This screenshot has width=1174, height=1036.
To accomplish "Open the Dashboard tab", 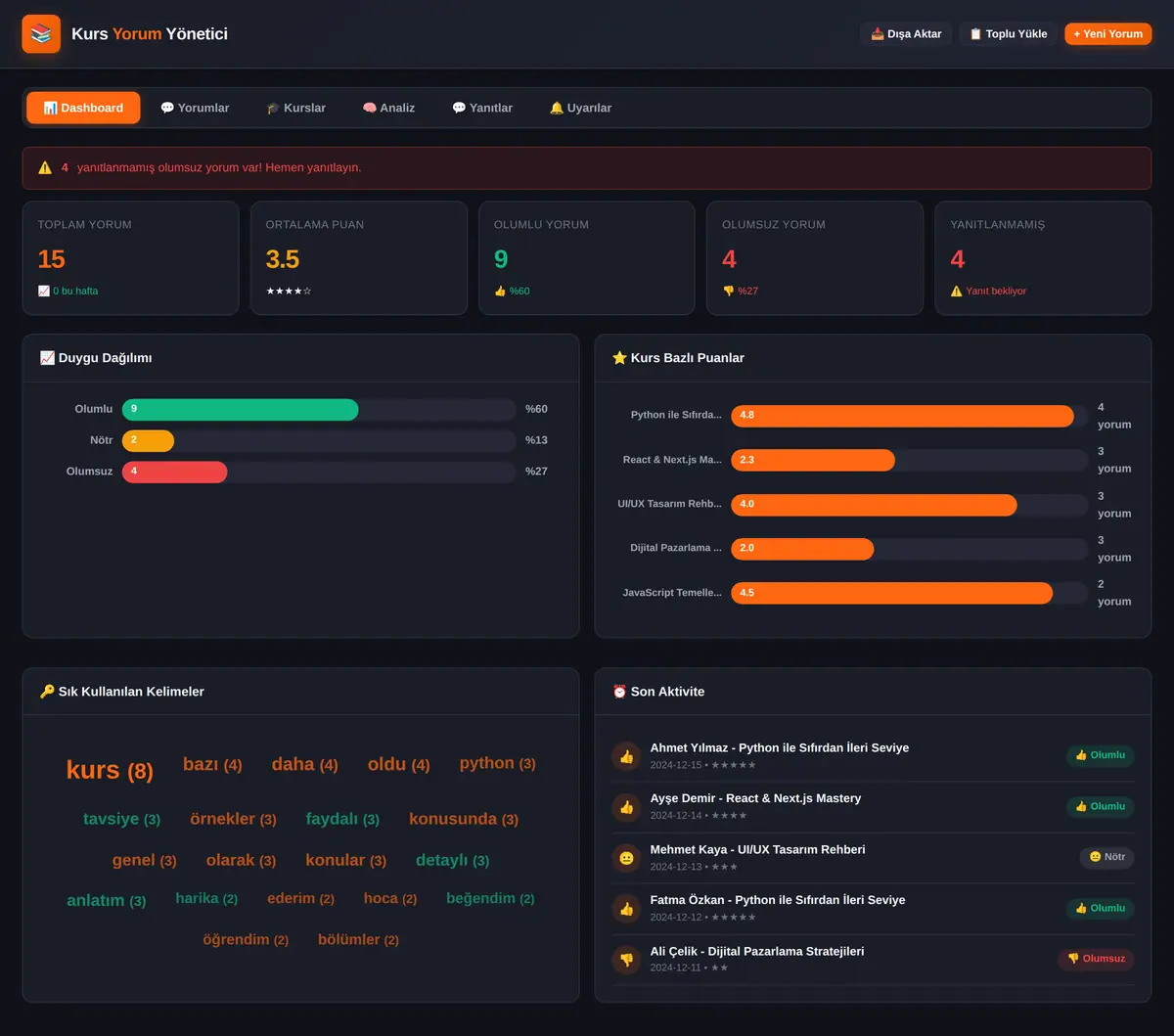I will 83,108.
